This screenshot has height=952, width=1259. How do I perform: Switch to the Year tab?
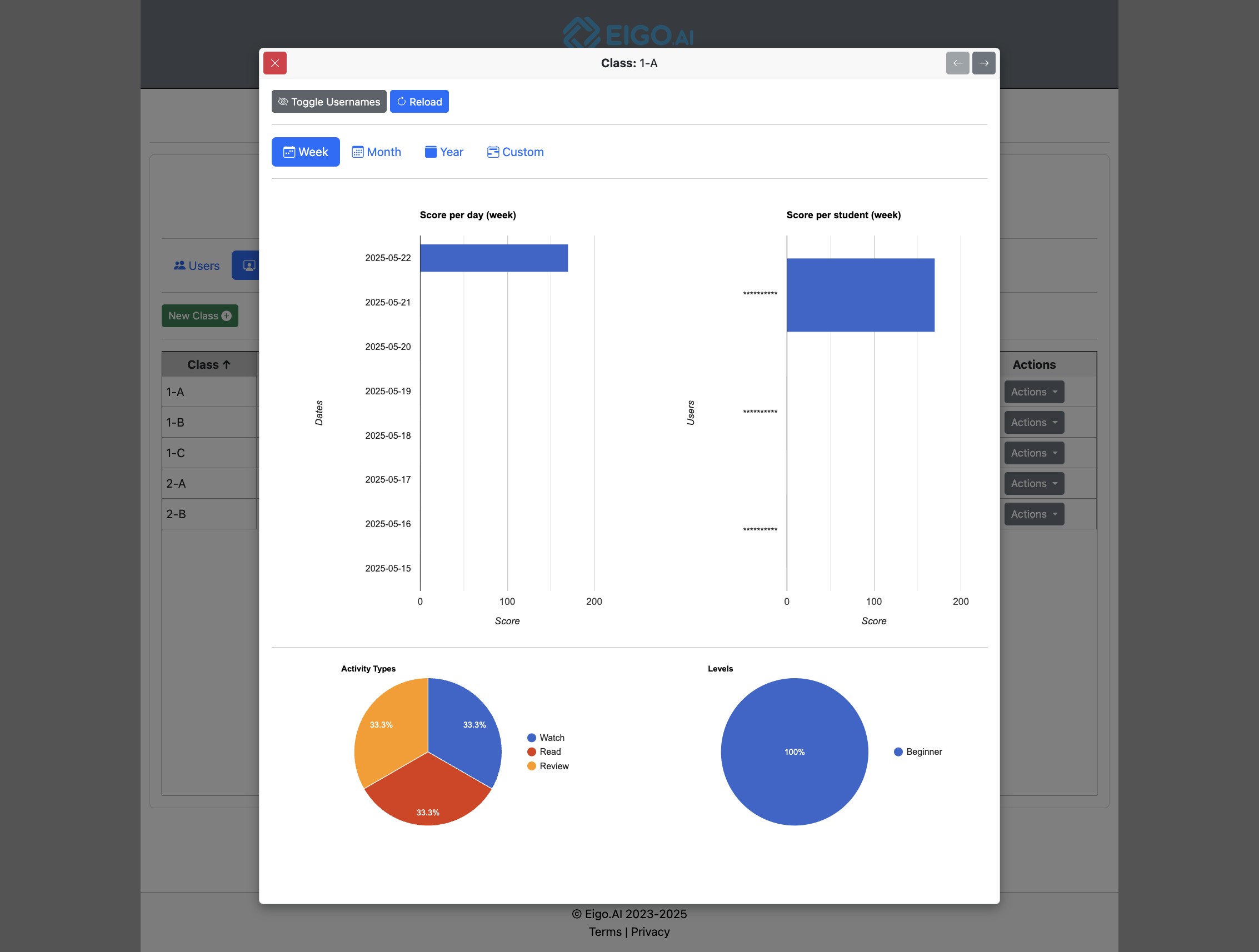444,152
